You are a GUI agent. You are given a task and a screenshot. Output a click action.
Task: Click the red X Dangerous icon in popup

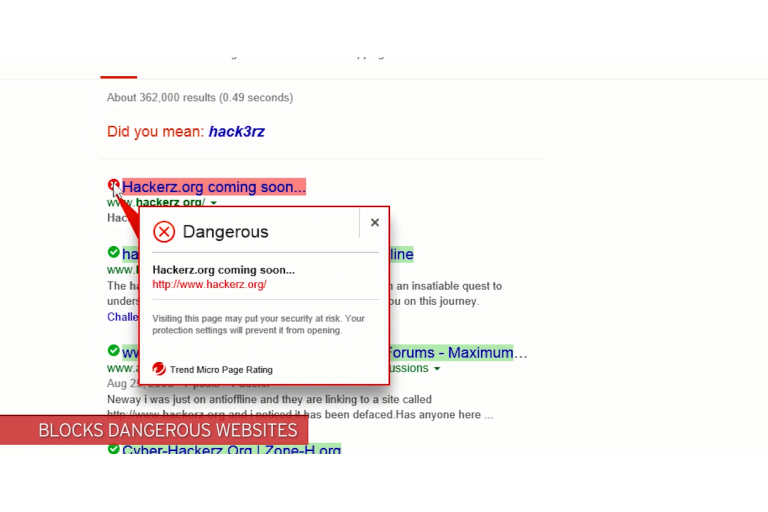(x=164, y=232)
